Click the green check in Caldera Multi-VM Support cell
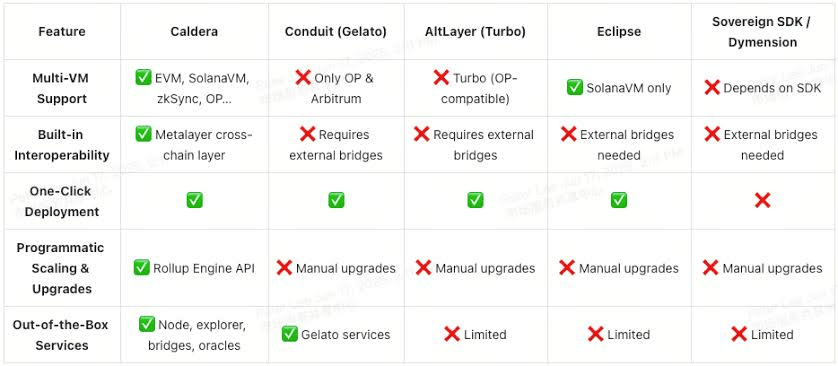Image resolution: width=838 pixels, height=366 pixels. pos(143,77)
